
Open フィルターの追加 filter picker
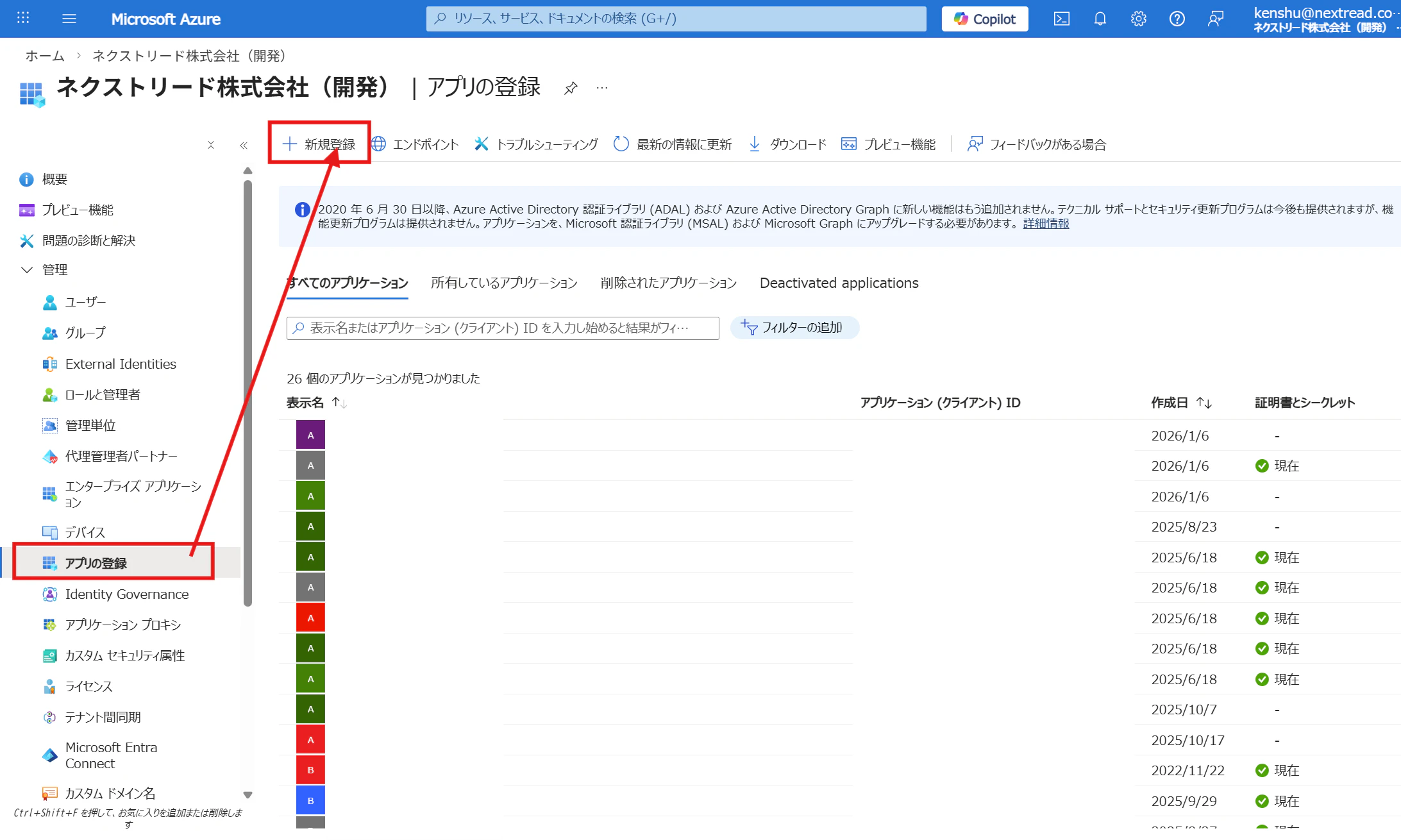pyautogui.click(x=794, y=328)
